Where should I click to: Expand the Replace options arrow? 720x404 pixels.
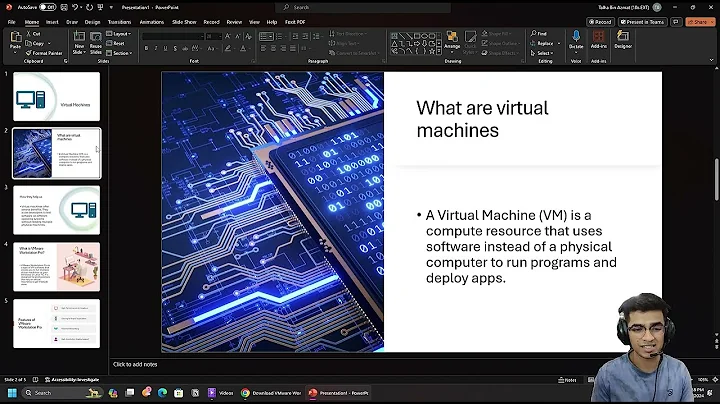pos(559,44)
